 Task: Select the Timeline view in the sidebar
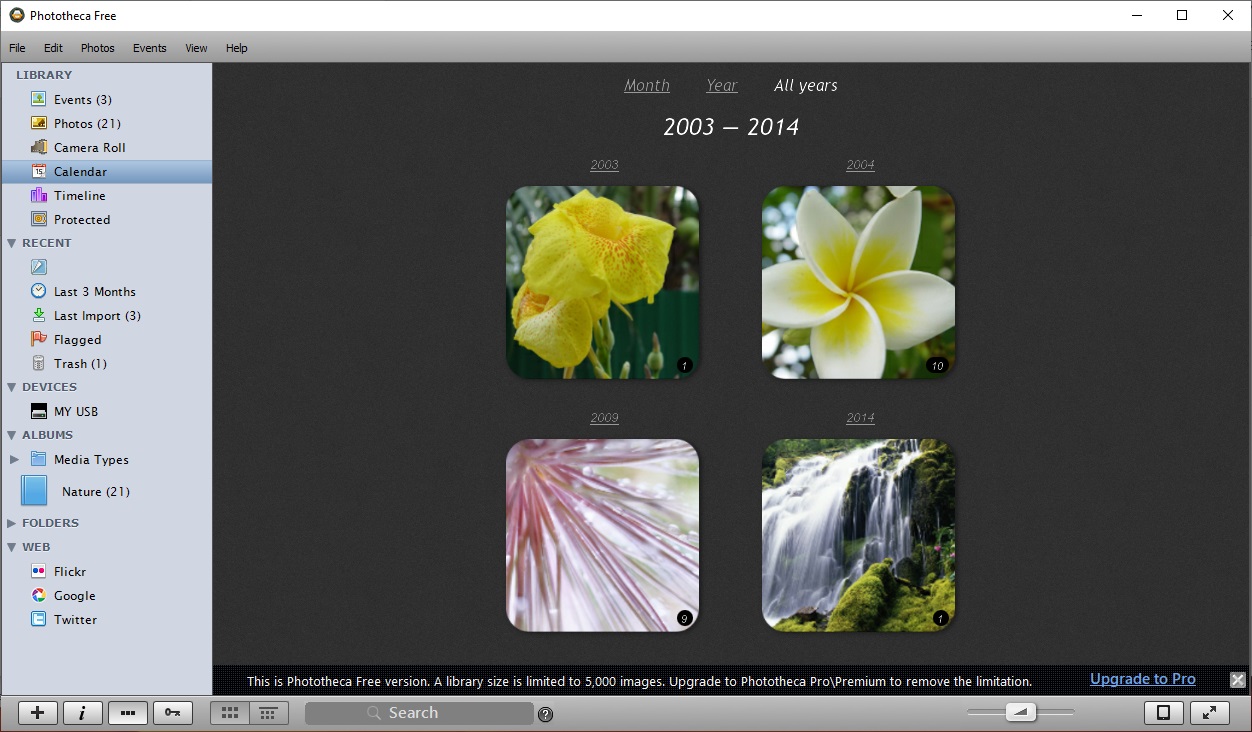tap(78, 195)
